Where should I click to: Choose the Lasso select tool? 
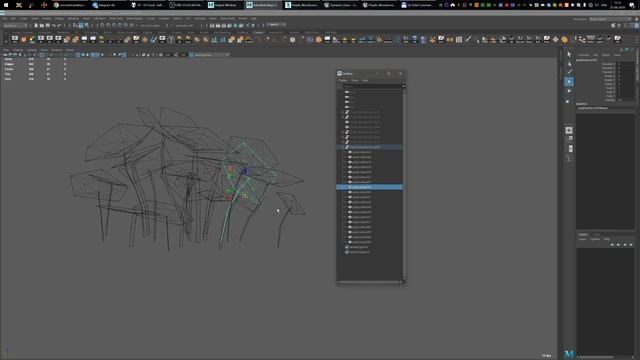[569, 63]
